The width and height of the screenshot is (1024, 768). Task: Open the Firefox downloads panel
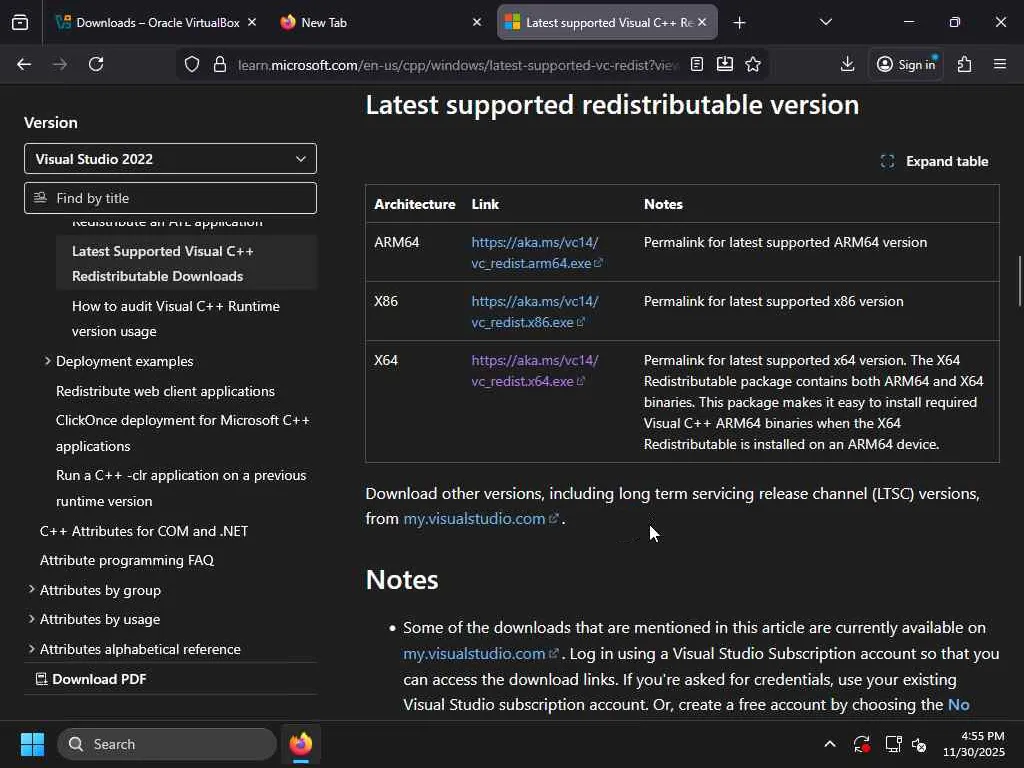pos(847,64)
